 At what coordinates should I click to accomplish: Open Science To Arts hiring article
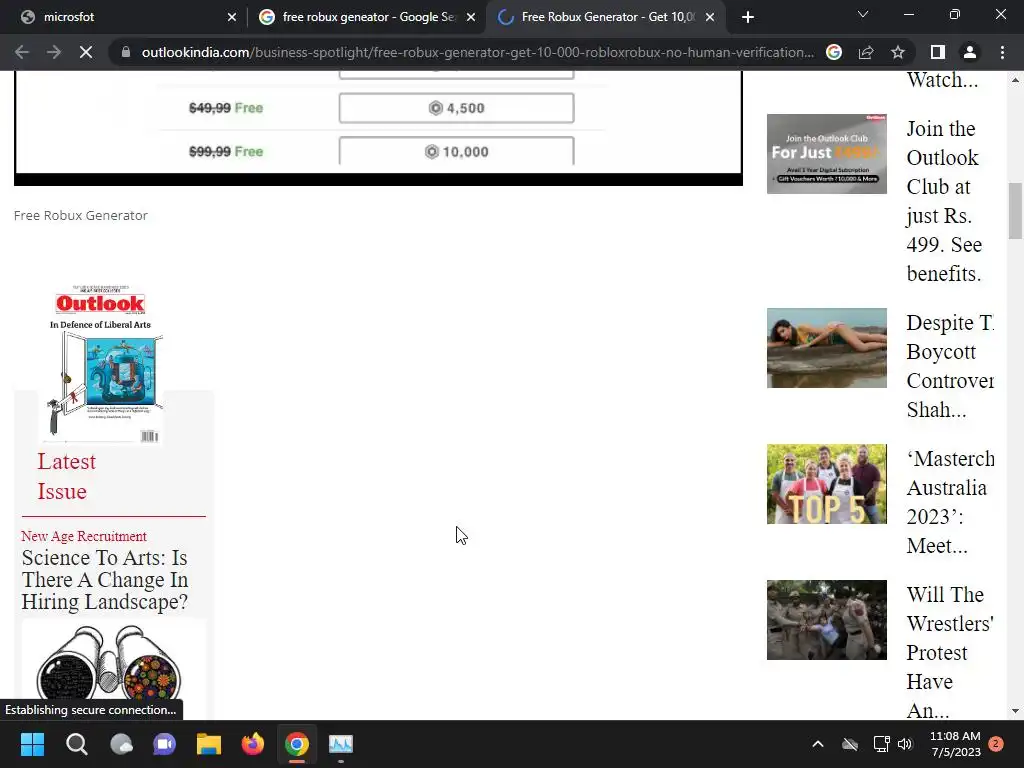104,579
